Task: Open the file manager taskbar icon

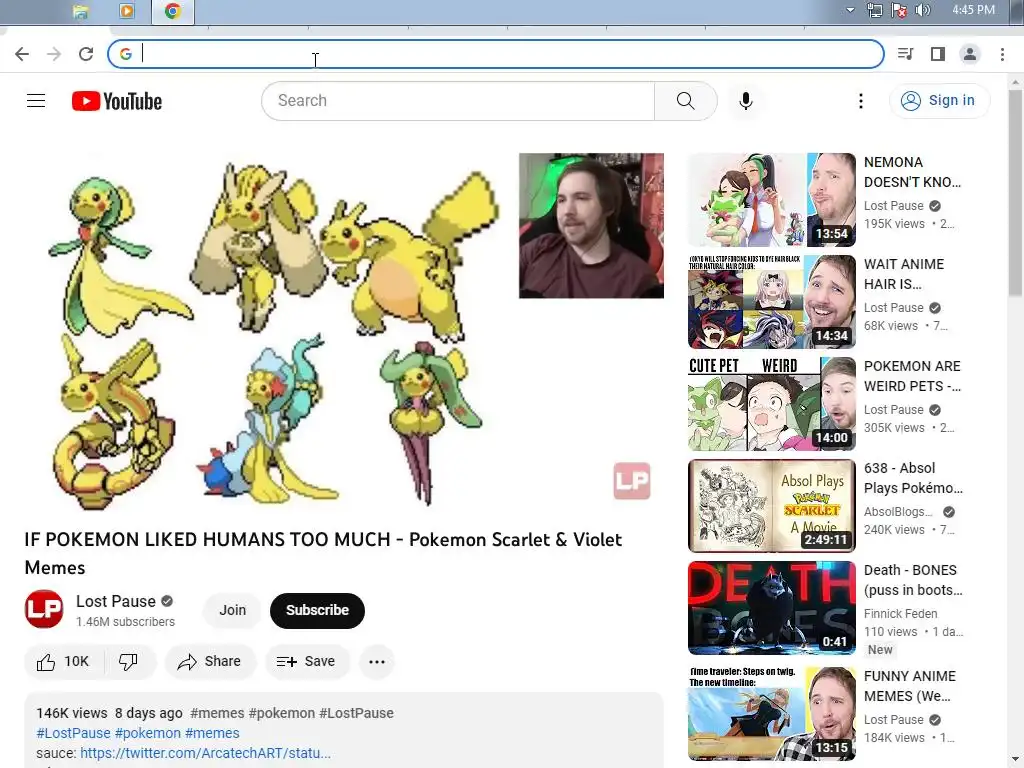Action: (80, 11)
